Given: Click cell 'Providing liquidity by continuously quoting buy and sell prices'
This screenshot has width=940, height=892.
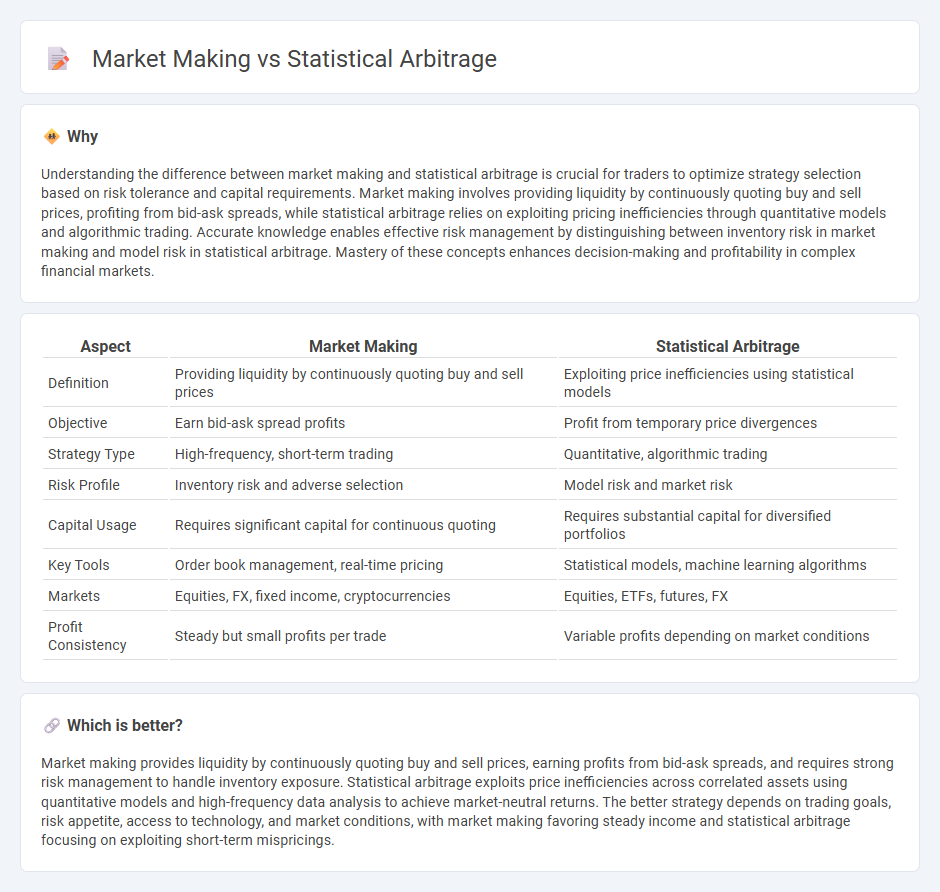Looking at the screenshot, I should (363, 383).
